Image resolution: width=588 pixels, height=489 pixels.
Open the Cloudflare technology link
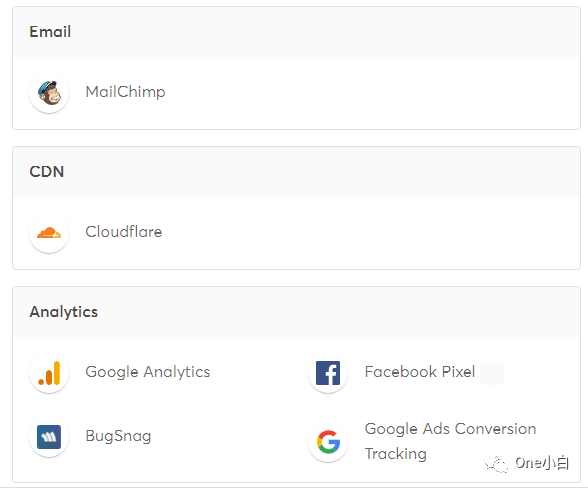124,232
